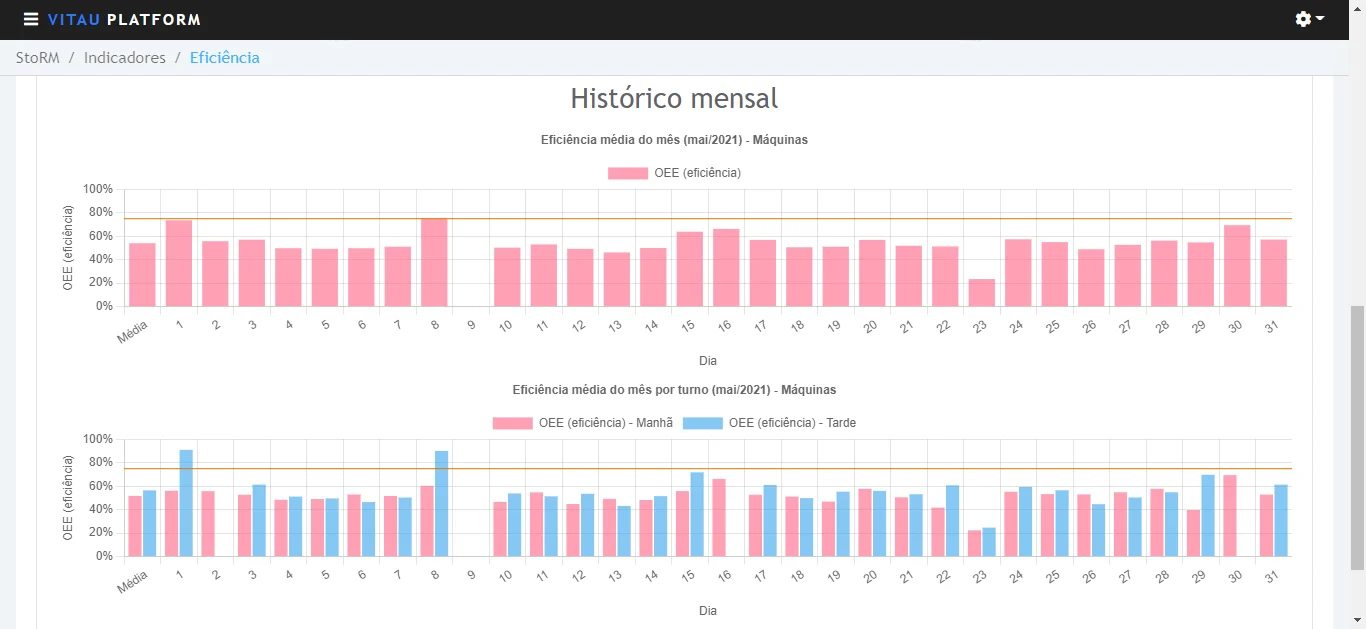This screenshot has width=1366, height=629.
Task: Click day 8 bar in top chart
Action: click(434, 262)
